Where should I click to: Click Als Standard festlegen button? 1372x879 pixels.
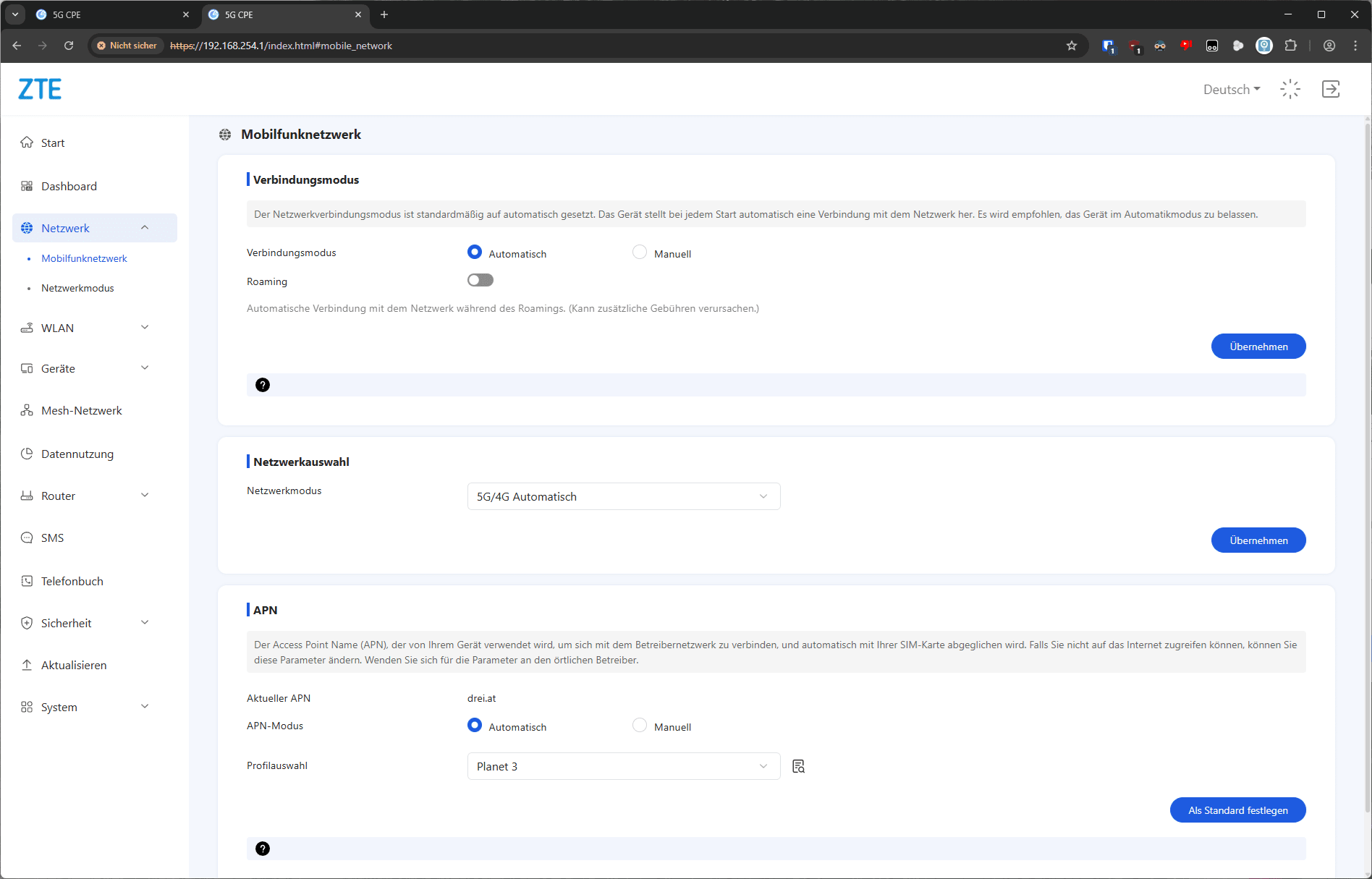point(1237,810)
